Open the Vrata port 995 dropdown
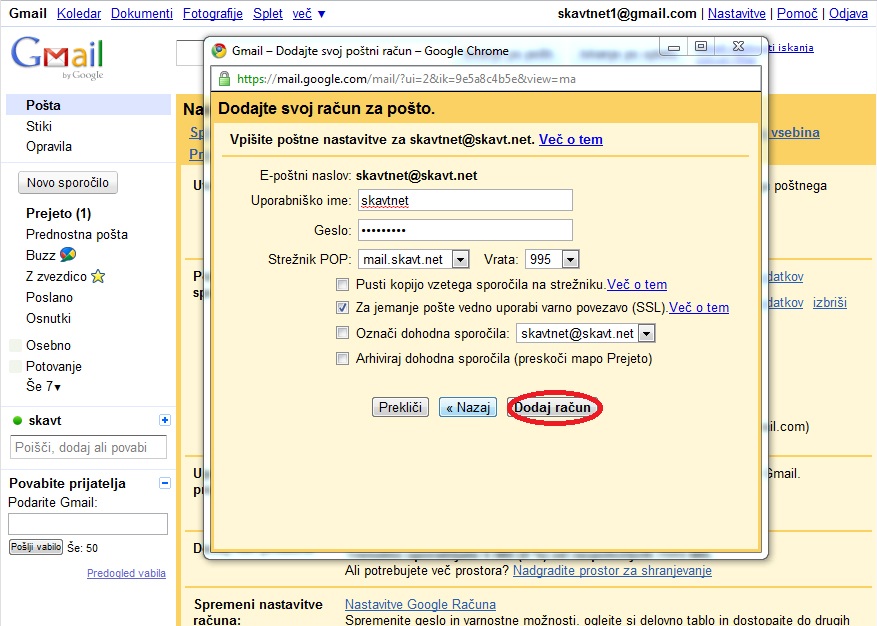 551,259
